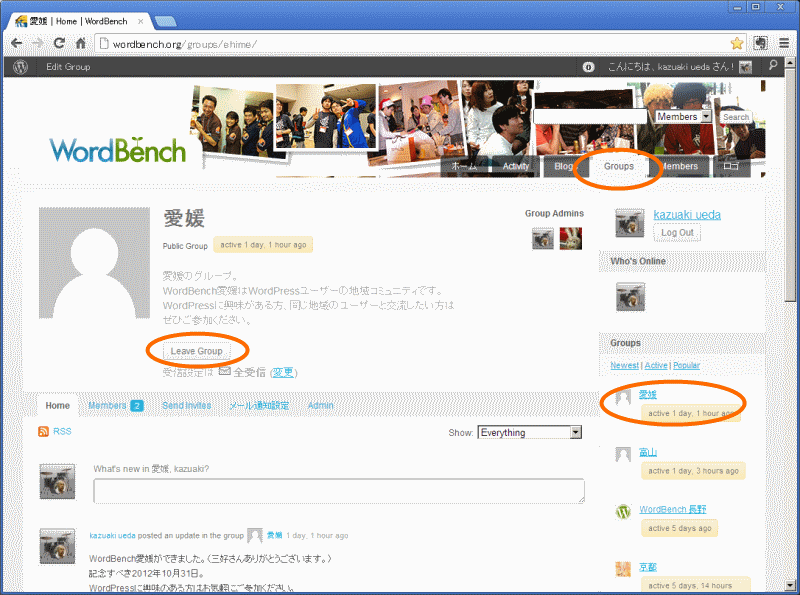
Task: Click the admin bar user avatar
Action: pos(745,67)
